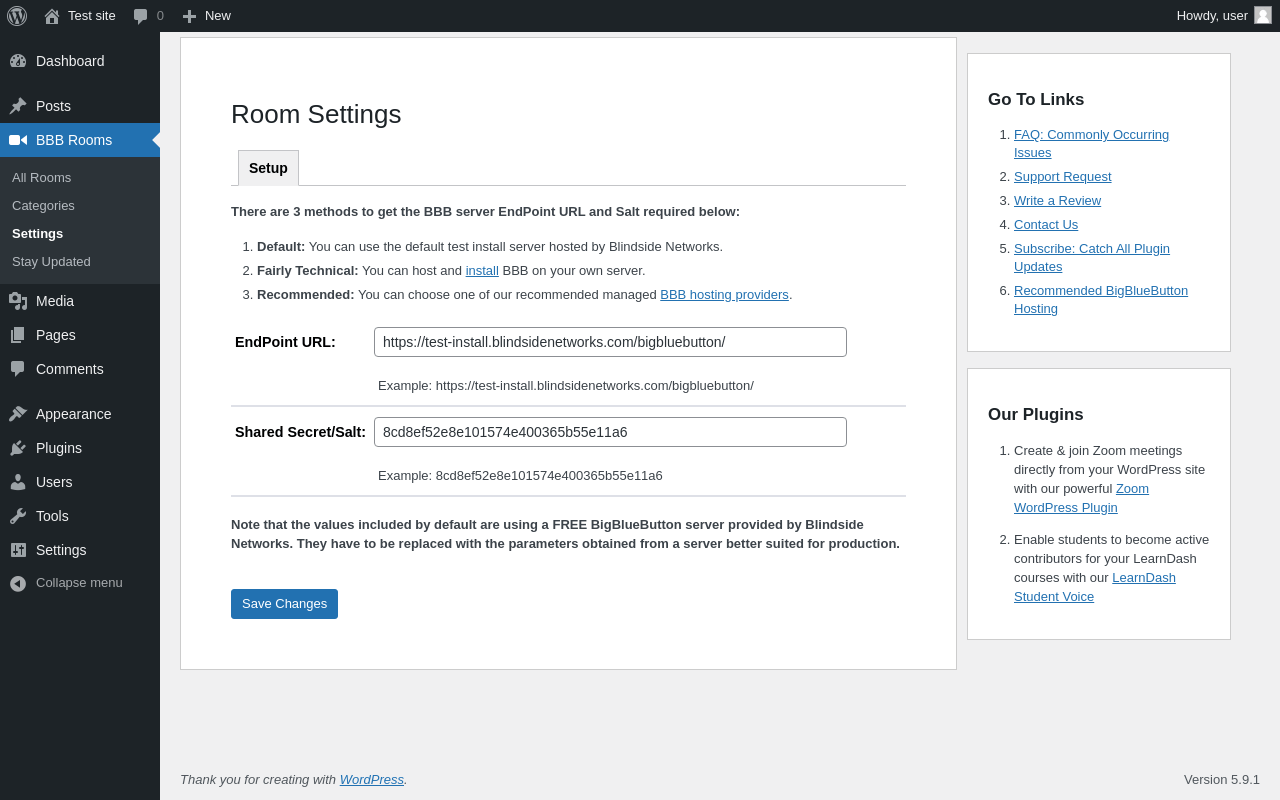Image resolution: width=1280 pixels, height=800 pixels.
Task: Open the Media library icon
Action: pyautogui.click(x=18, y=301)
